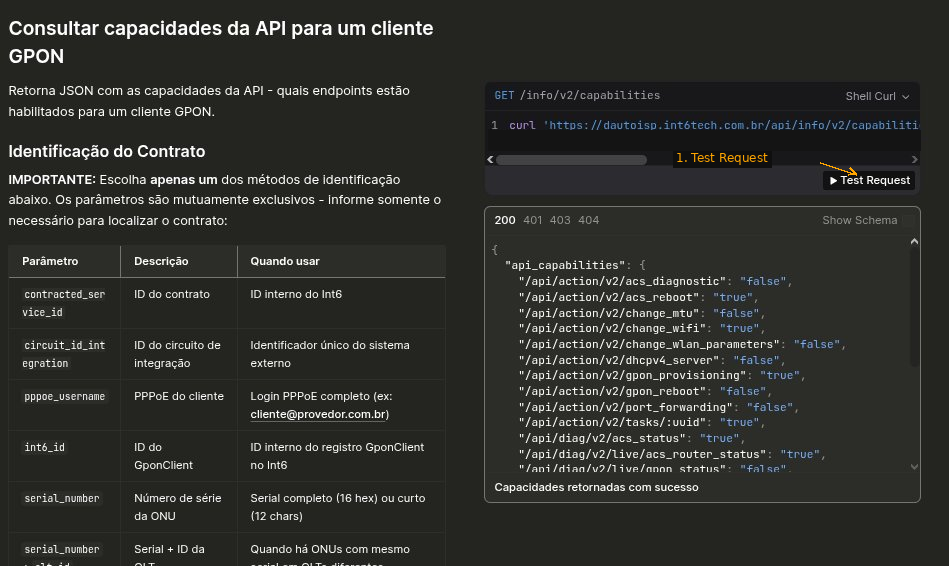Image resolution: width=949 pixels, height=566 pixels.
Task: Click the curl URL in code block
Action: click(731, 125)
